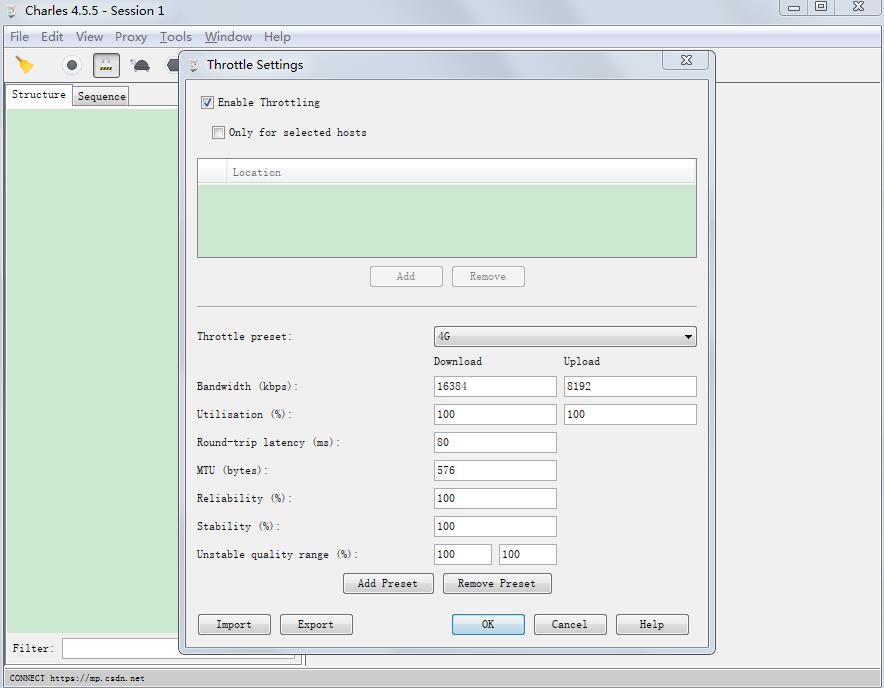This screenshot has width=884, height=688.
Task: Click the Download bandwidth field 16384
Action: coord(495,386)
